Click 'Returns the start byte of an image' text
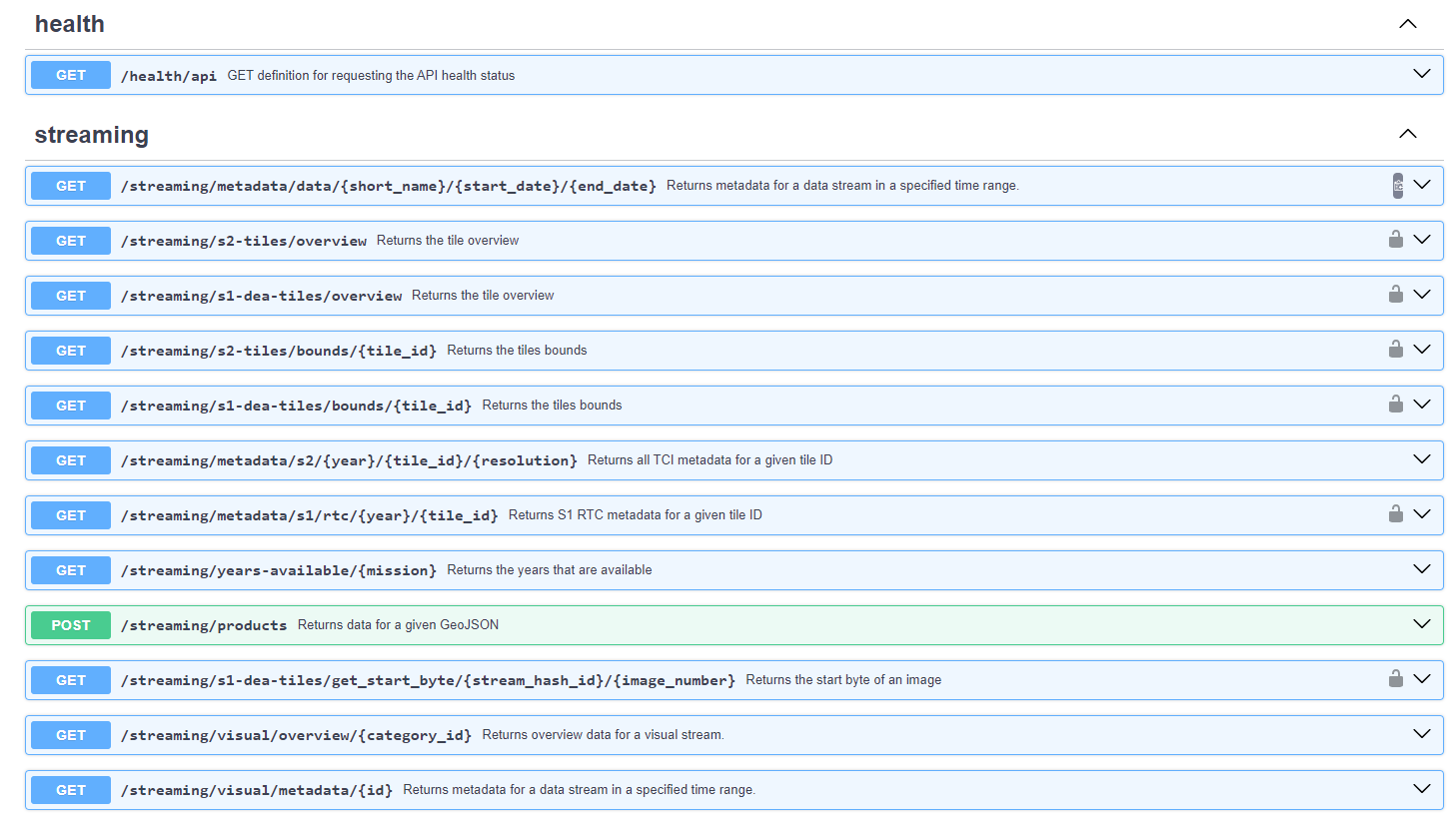Viewport: 1456px width, 824px height. [x=843, y=679]
